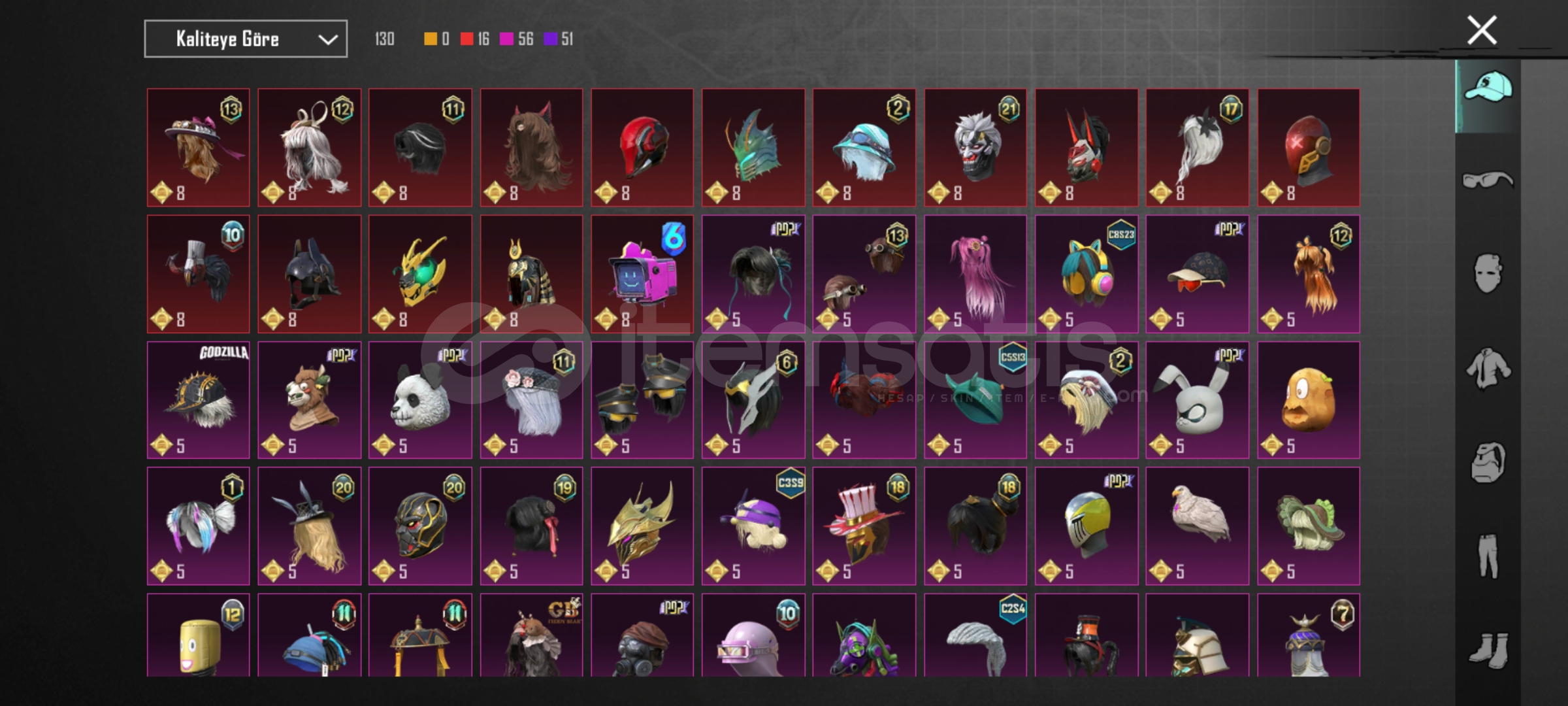Select the pants category icon
This screenshot has width=1568, height=706.
(x=1488, y=556)
